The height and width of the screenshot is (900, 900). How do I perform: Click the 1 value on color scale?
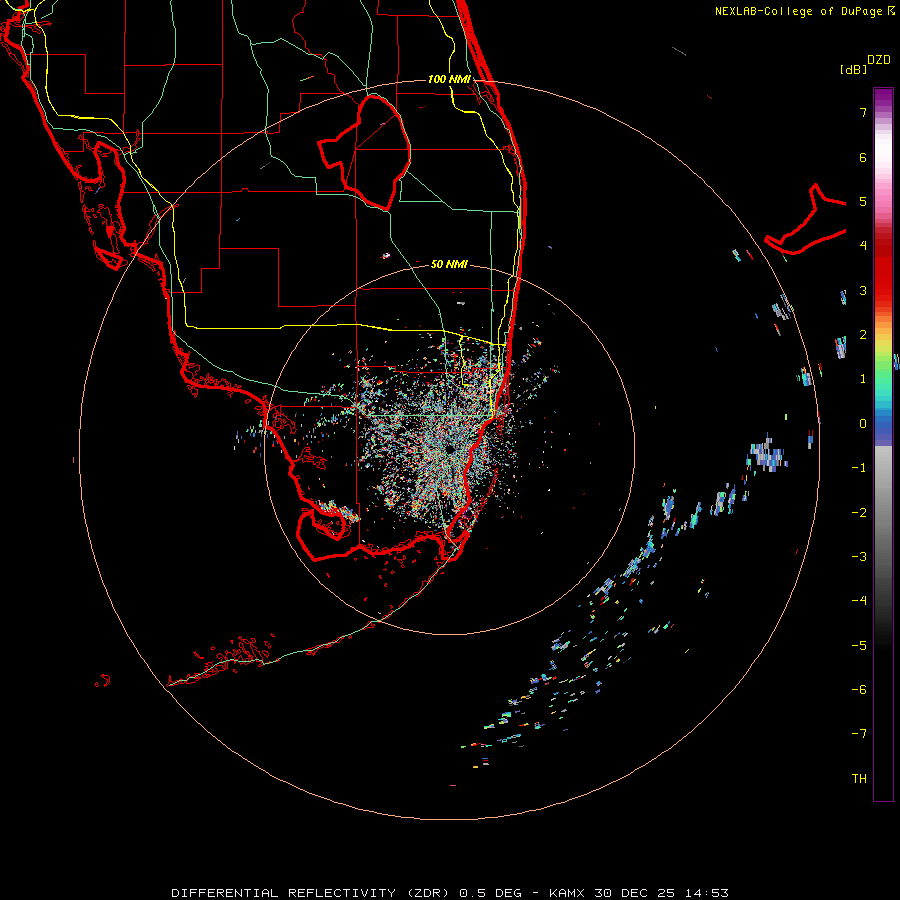[x=863, y=379]
